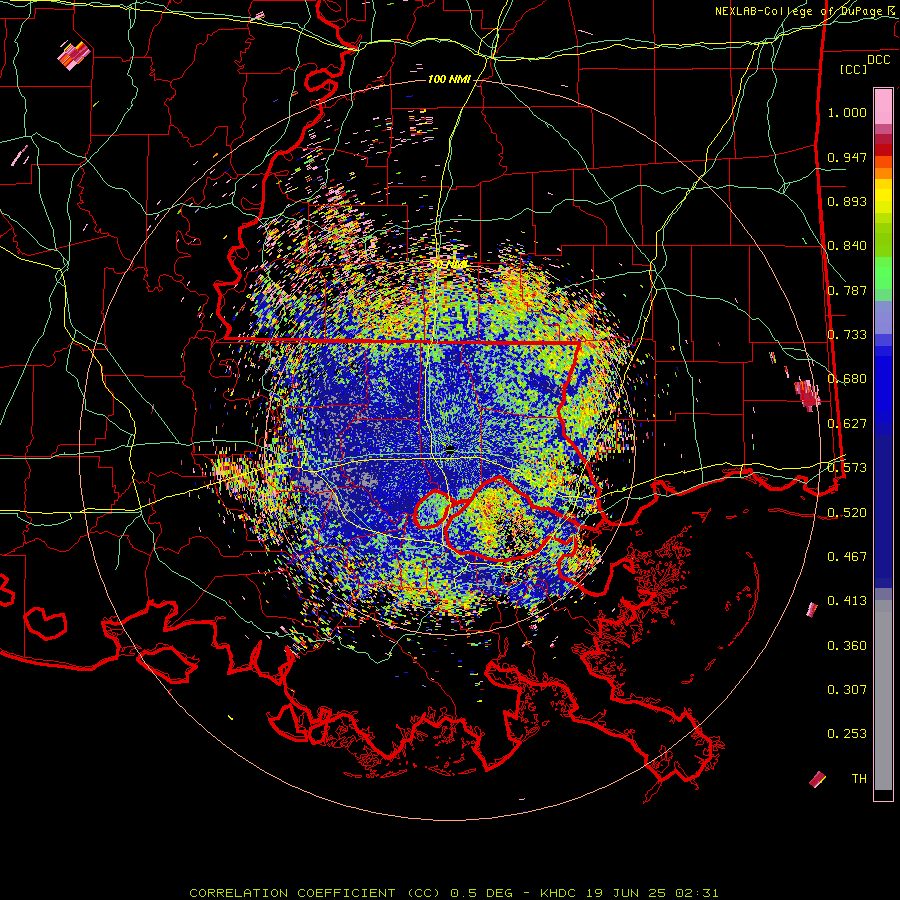The image size is (900, 900).
Task: Select the 0.307 legend value
Action: click(x=847, y=689)
